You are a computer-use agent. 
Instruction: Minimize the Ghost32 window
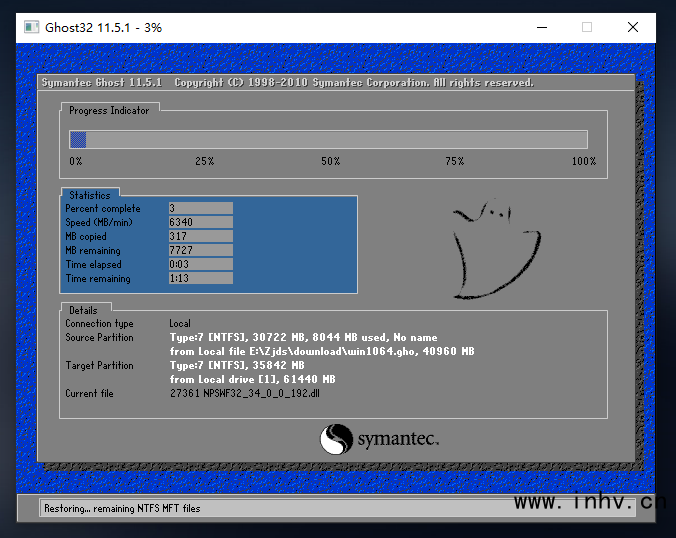coord(540,27)
